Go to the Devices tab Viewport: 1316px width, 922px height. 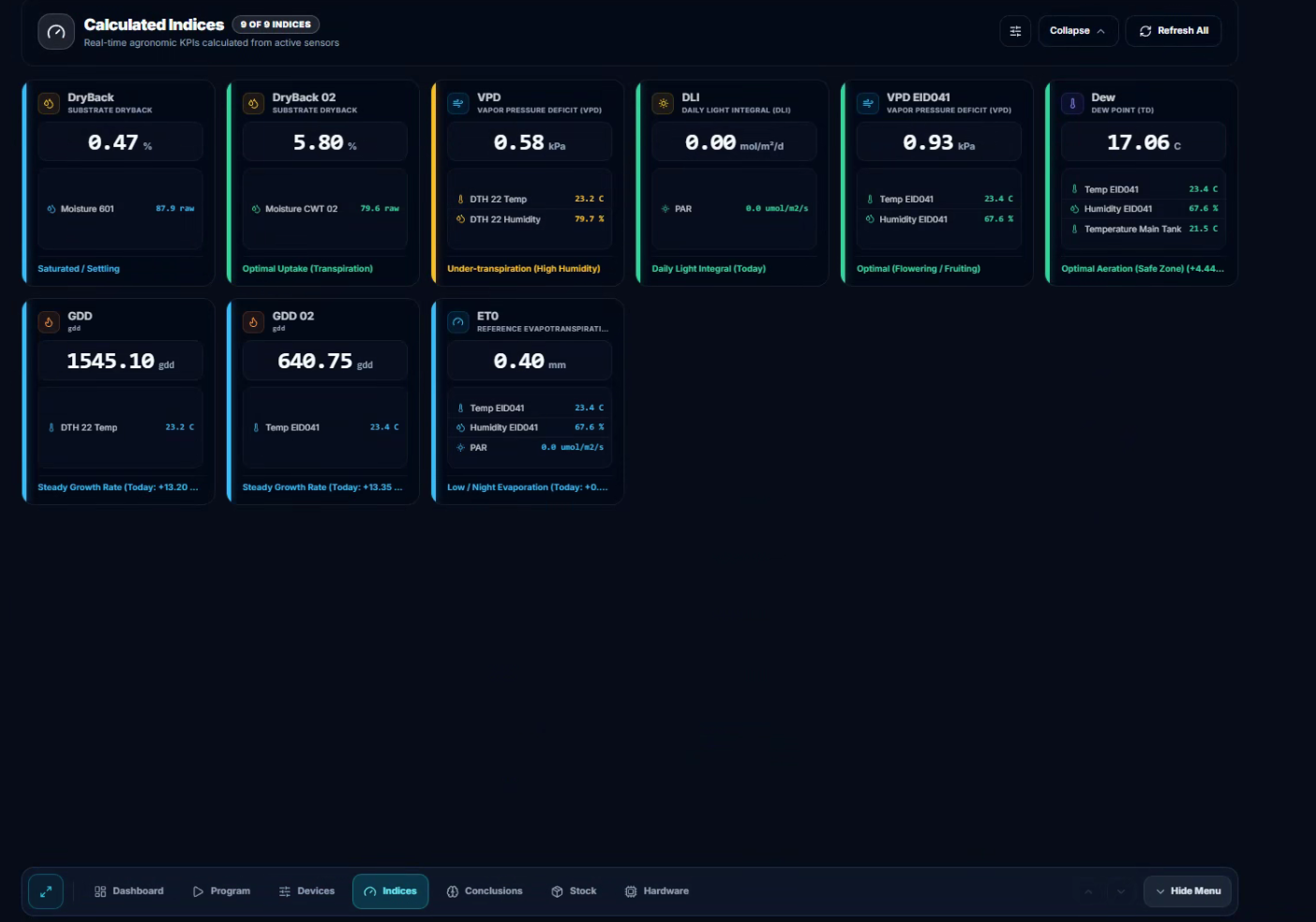coord(307,891)
